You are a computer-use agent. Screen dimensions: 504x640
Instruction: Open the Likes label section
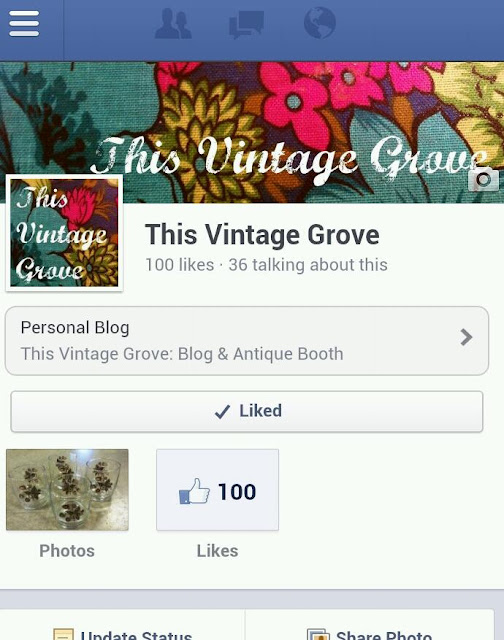coord(218,551)
